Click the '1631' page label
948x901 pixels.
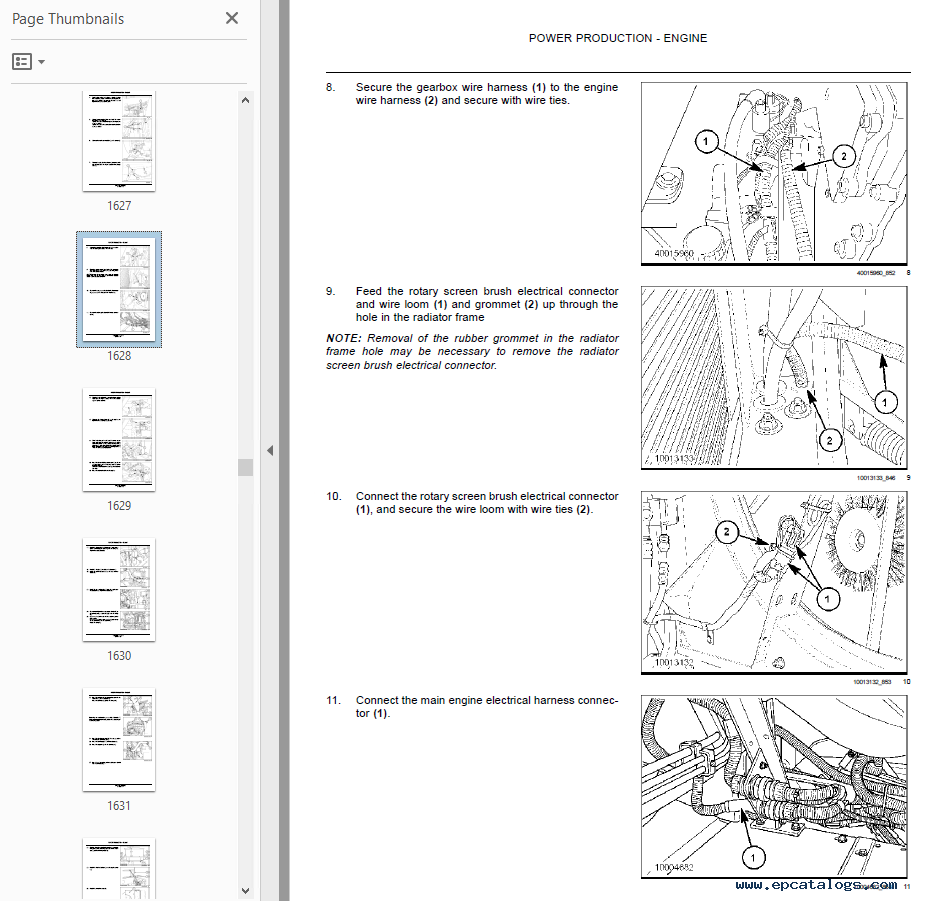tap(119, 805)
